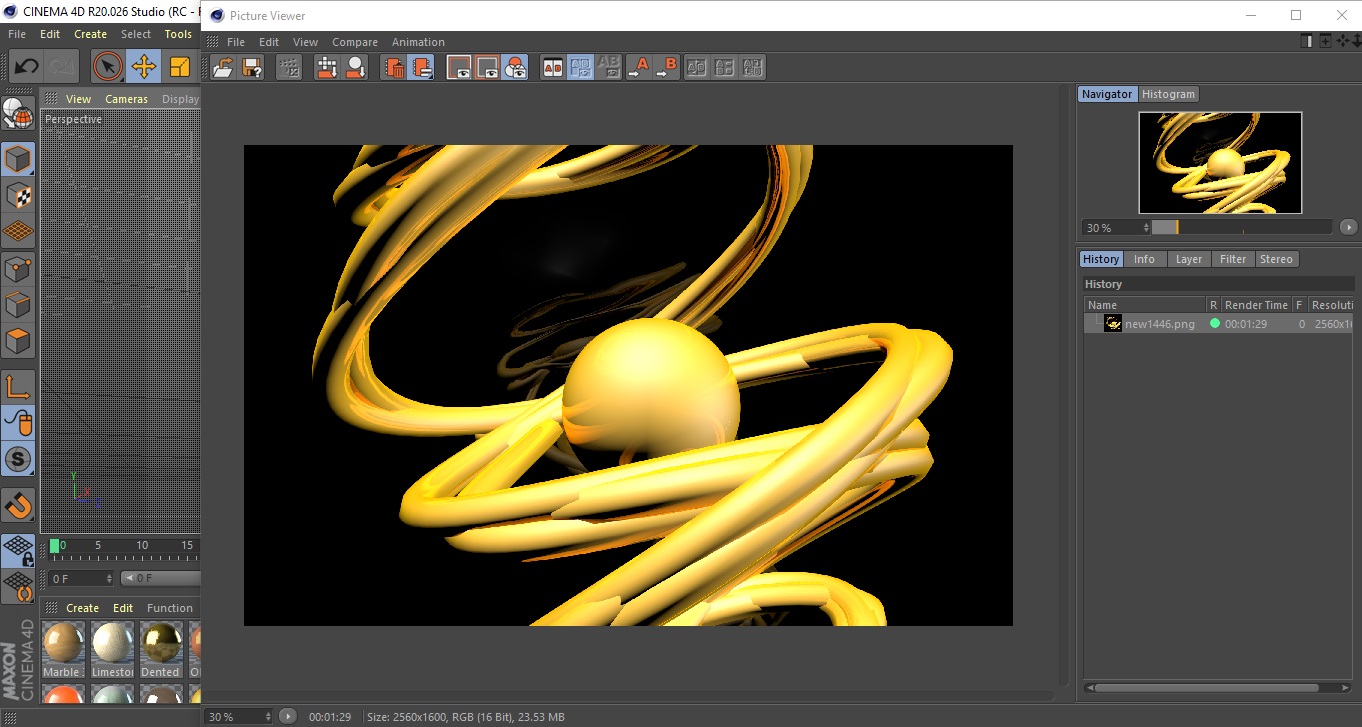Click the Set as B compare icon
Image resolution: width=1362 pixels, height=727 pixels.
click(x=665, y=68)
